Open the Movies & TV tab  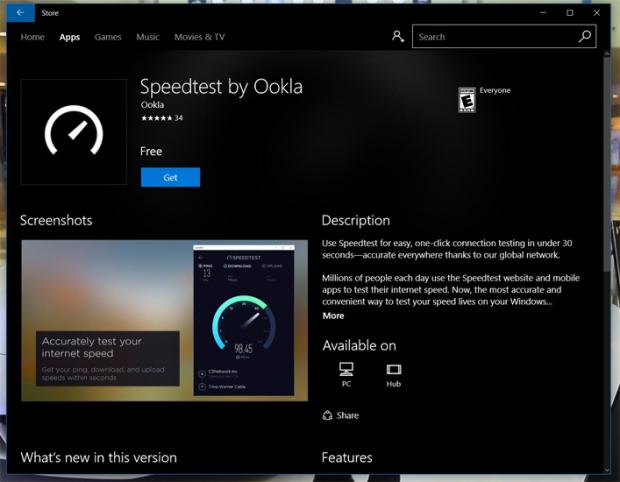pyautogui.click(x=199, y=37)
